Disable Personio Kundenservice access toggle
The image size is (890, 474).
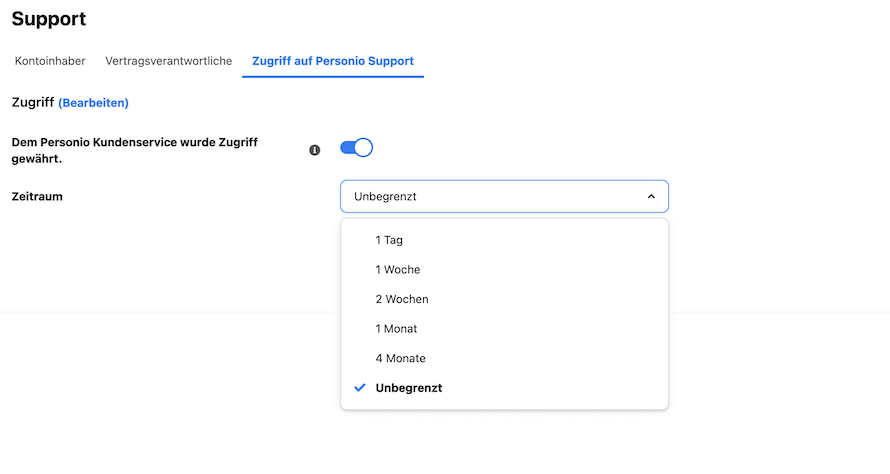[356, 148]
